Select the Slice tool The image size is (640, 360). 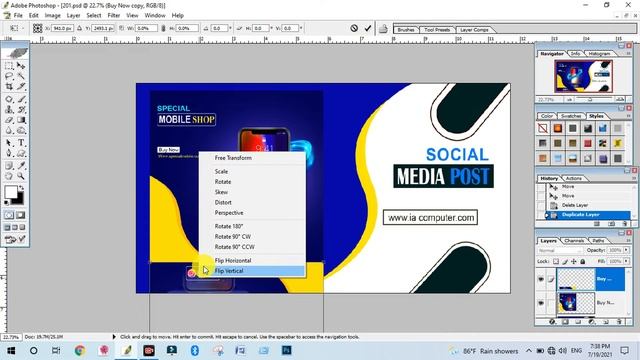[21, 87]
